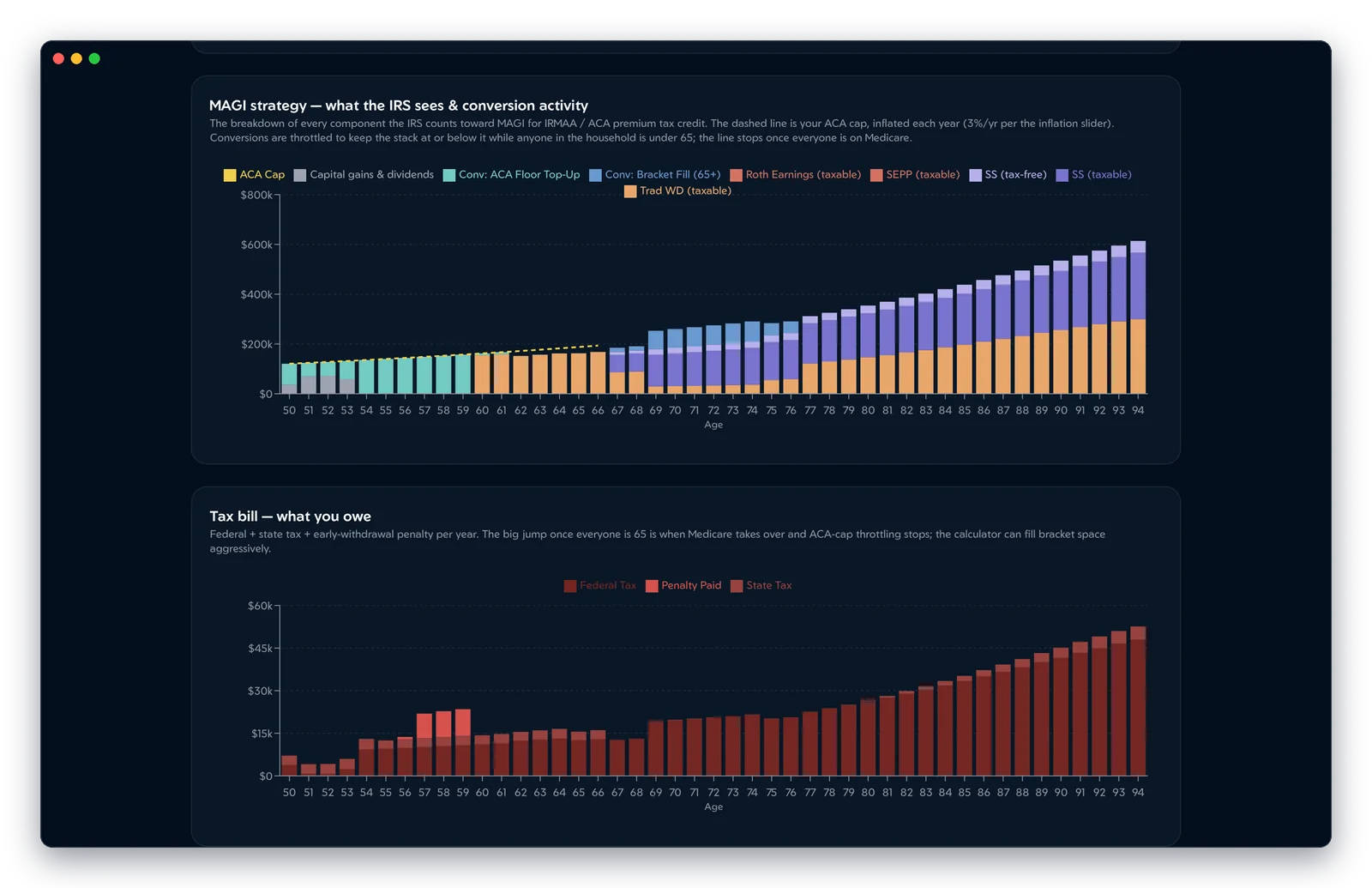Viewport: 1372px width, 888px height.
Task: Toggle Roth Earnings (taxable) legend item
Action: coord(796,175)
